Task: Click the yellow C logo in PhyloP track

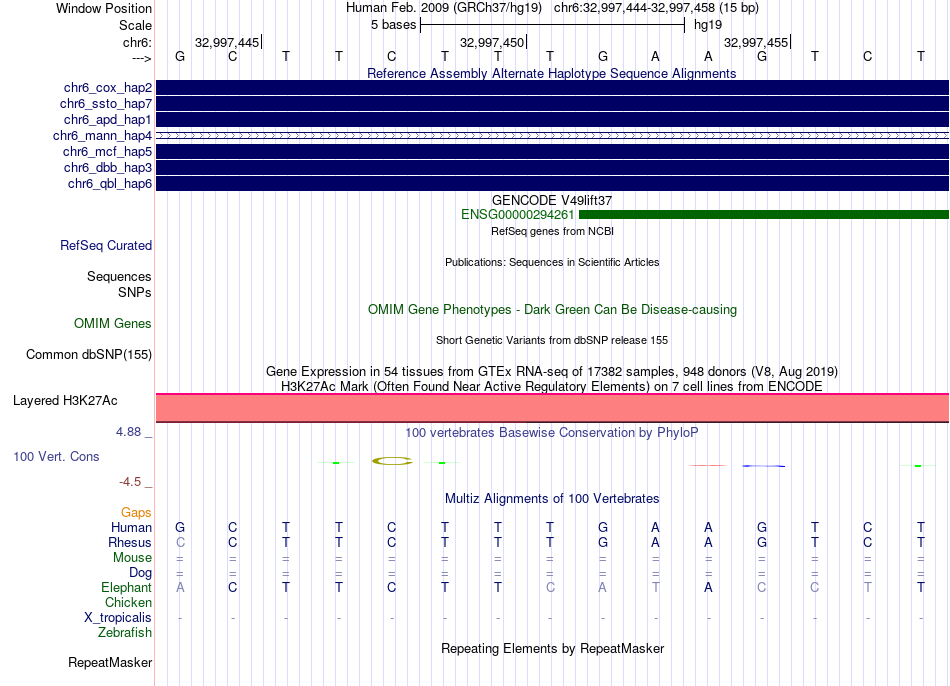Action: [x=392, y=461]
